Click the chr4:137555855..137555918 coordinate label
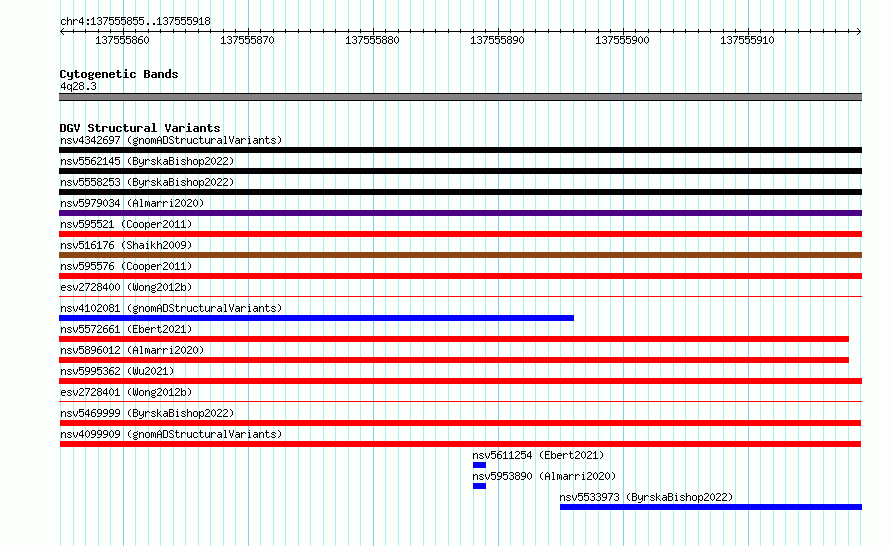Image resolution: width=890 pixels, height=546 pixels. pyautogui.click(x=135, y=21)
